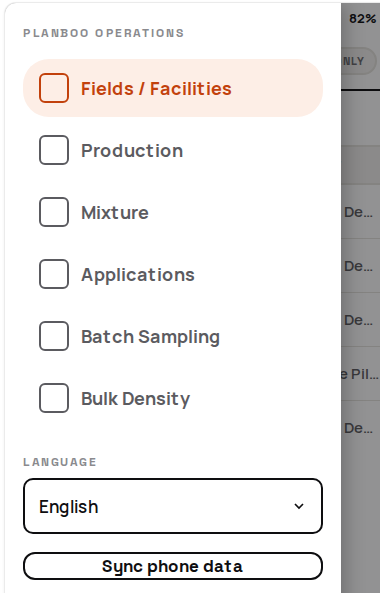
Task: Select the Mixture menu entry
Action: coord(173,212)
